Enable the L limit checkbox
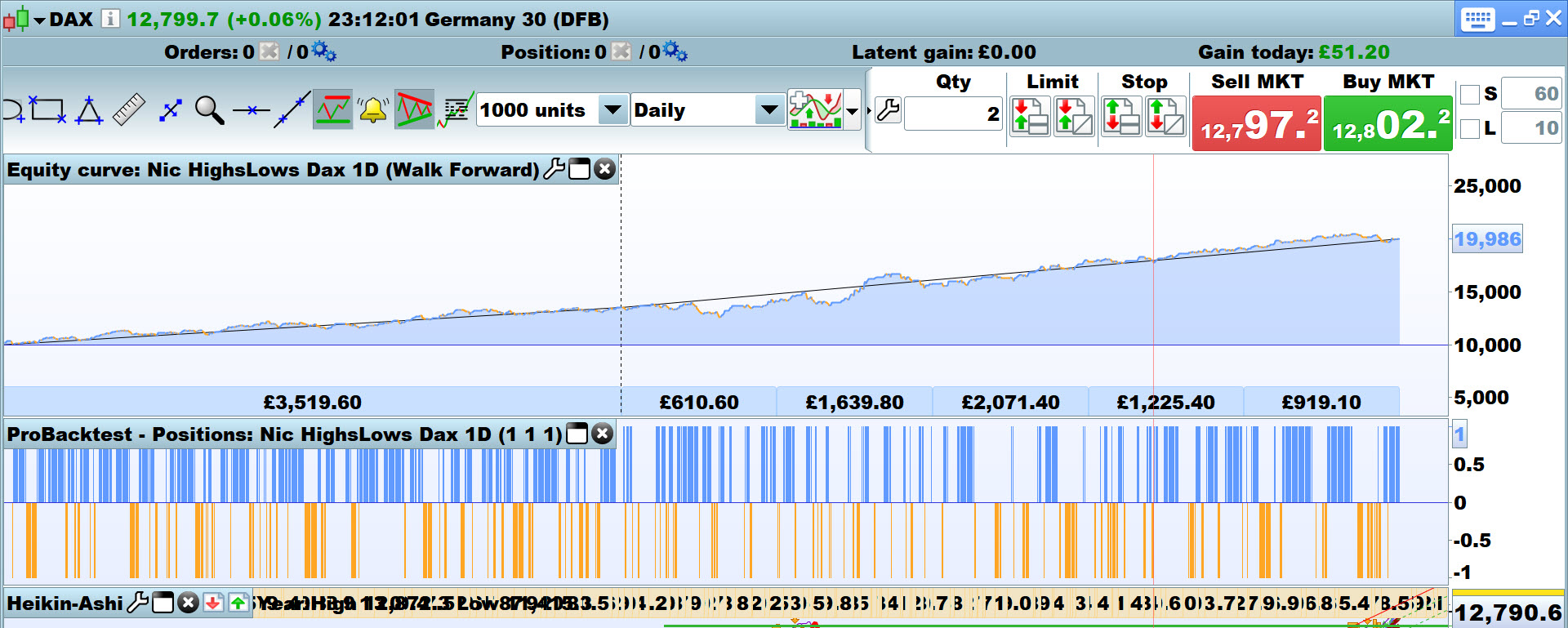 point(1470,128)
